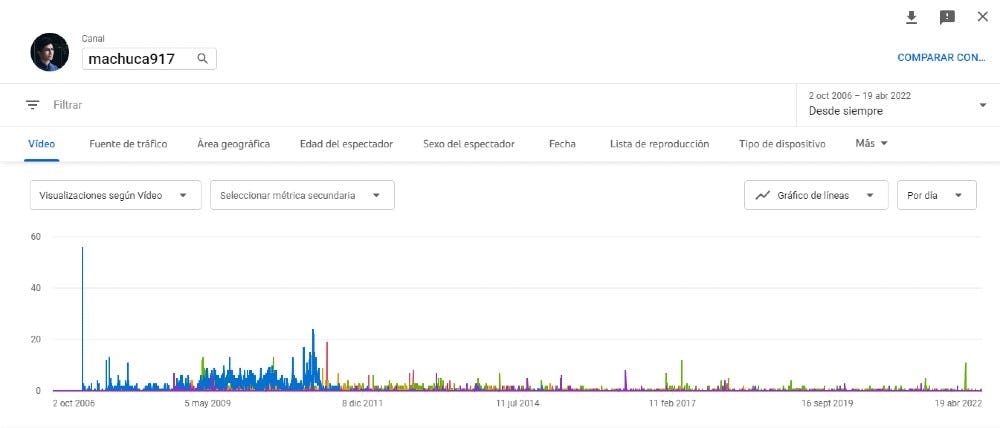Image resolution: width=1000 pixels, height=428 pixels.
Task: Expand the Desde siempre date range dropdown
Action: [982, 105]
